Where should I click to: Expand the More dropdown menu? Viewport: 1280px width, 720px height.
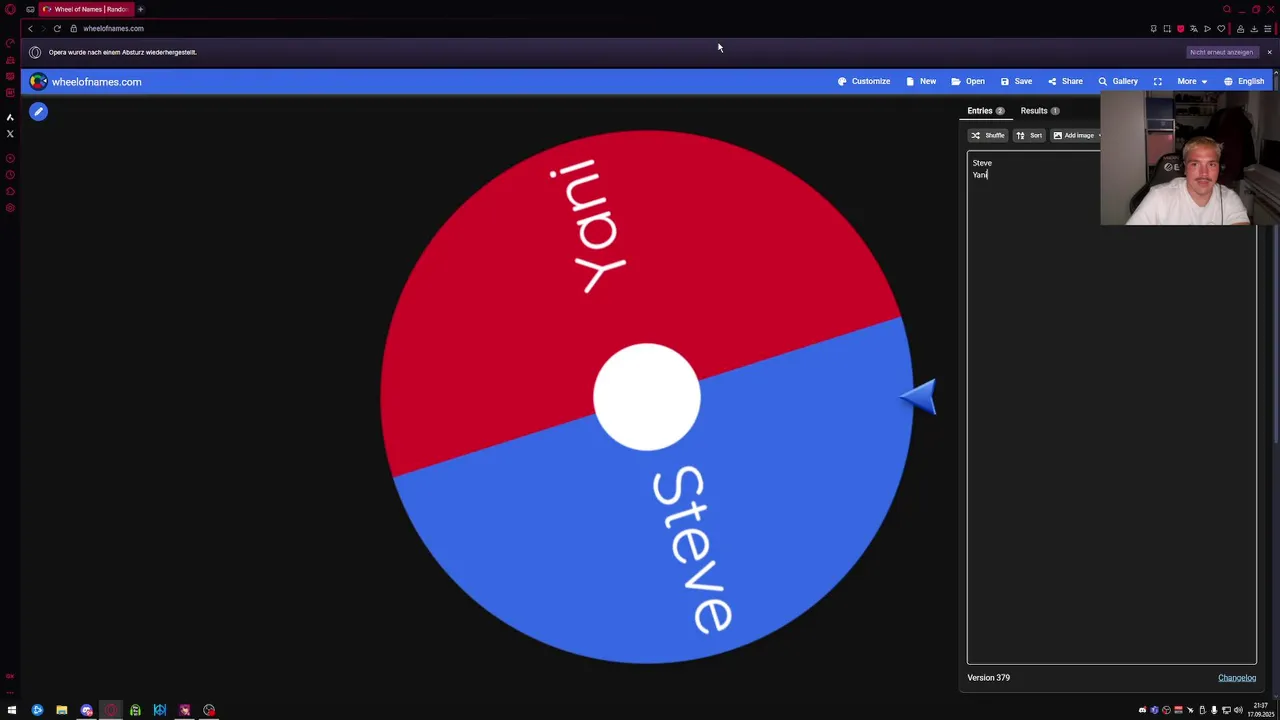pos(1192,81)
